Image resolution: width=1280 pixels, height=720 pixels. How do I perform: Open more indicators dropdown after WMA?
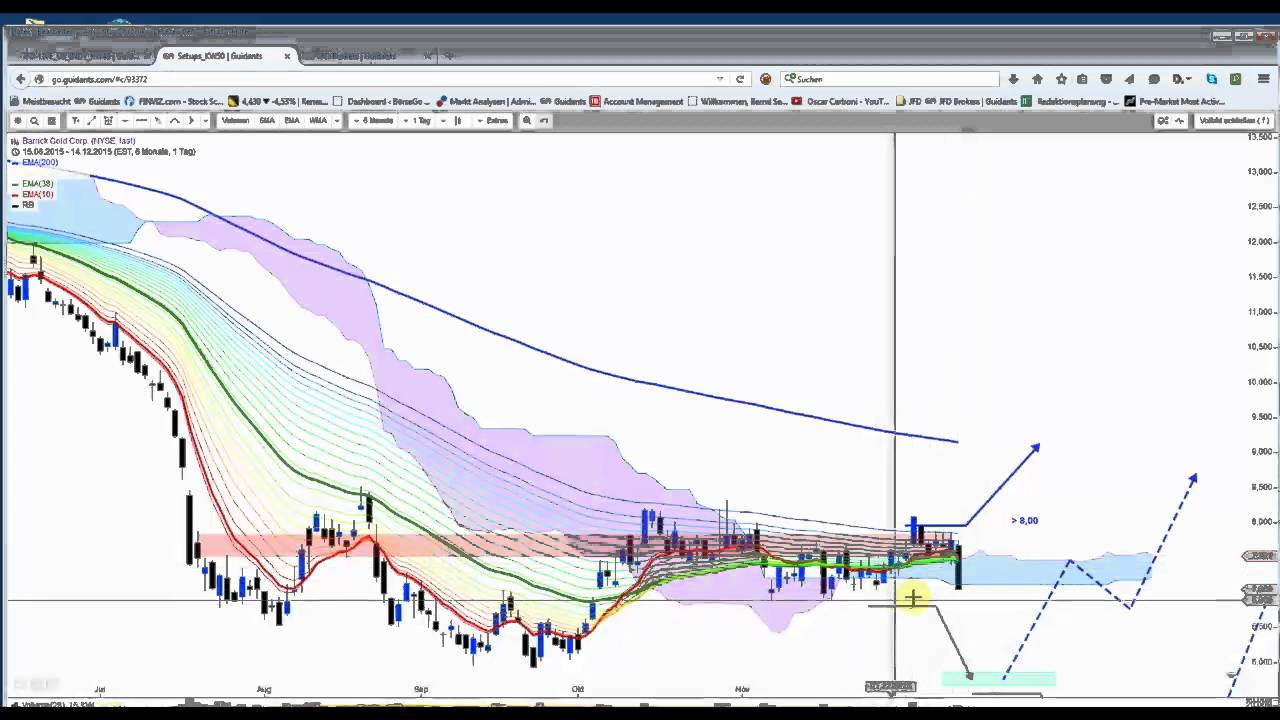coord(337,120)
